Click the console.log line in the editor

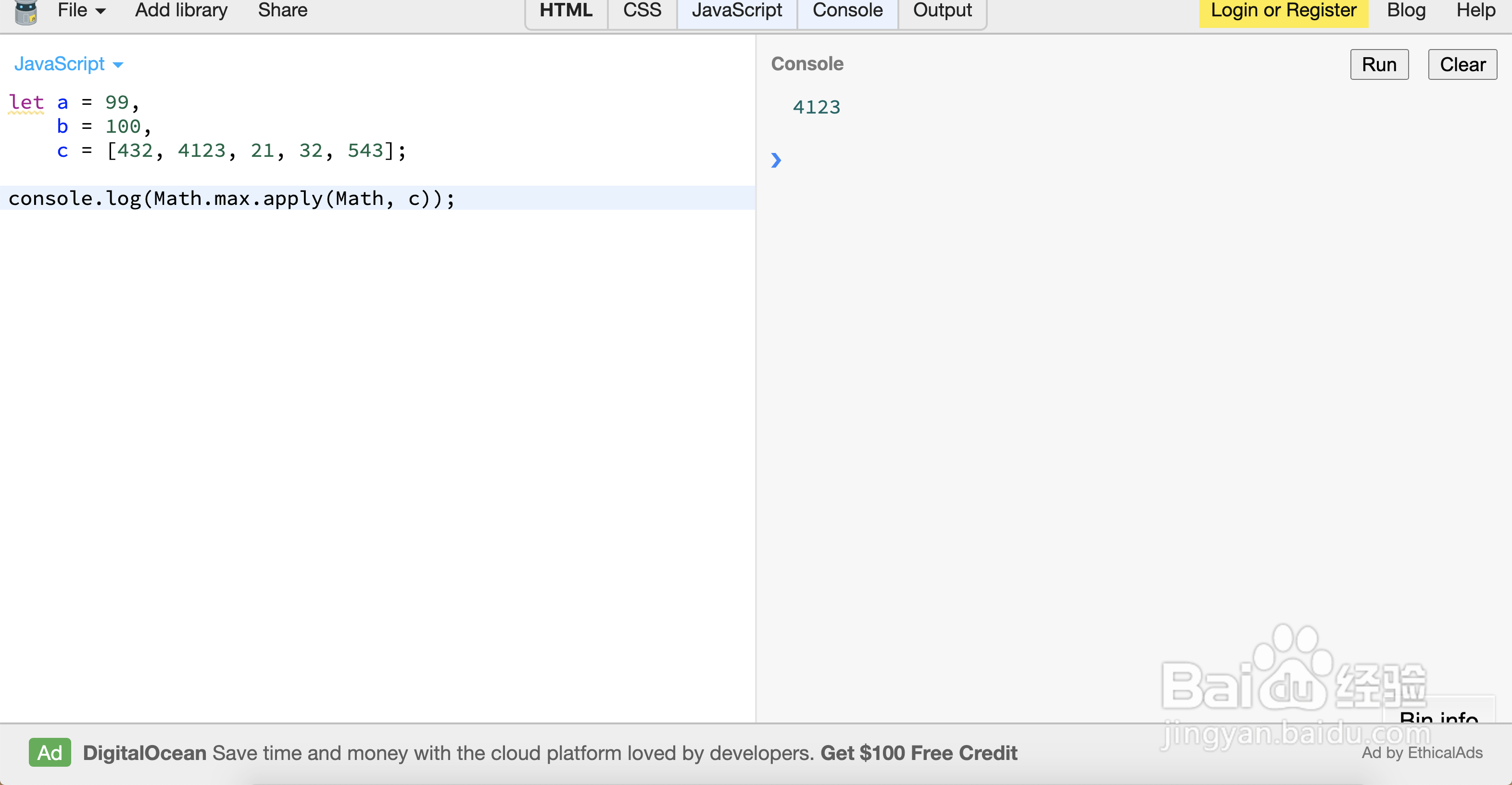231,199
